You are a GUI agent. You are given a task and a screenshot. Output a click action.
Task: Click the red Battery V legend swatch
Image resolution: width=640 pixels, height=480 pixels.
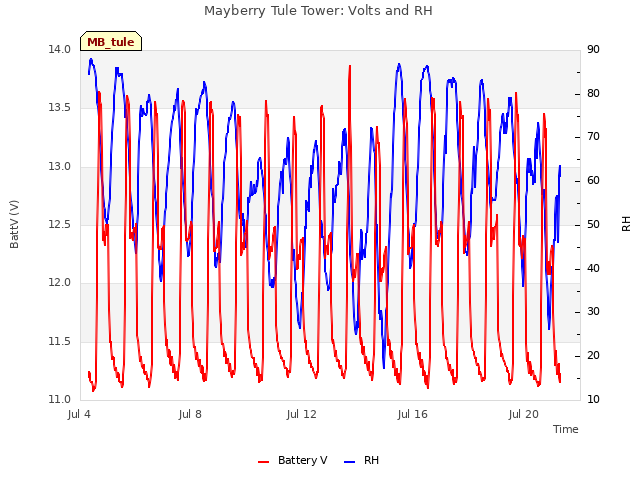tap(264, 462)
